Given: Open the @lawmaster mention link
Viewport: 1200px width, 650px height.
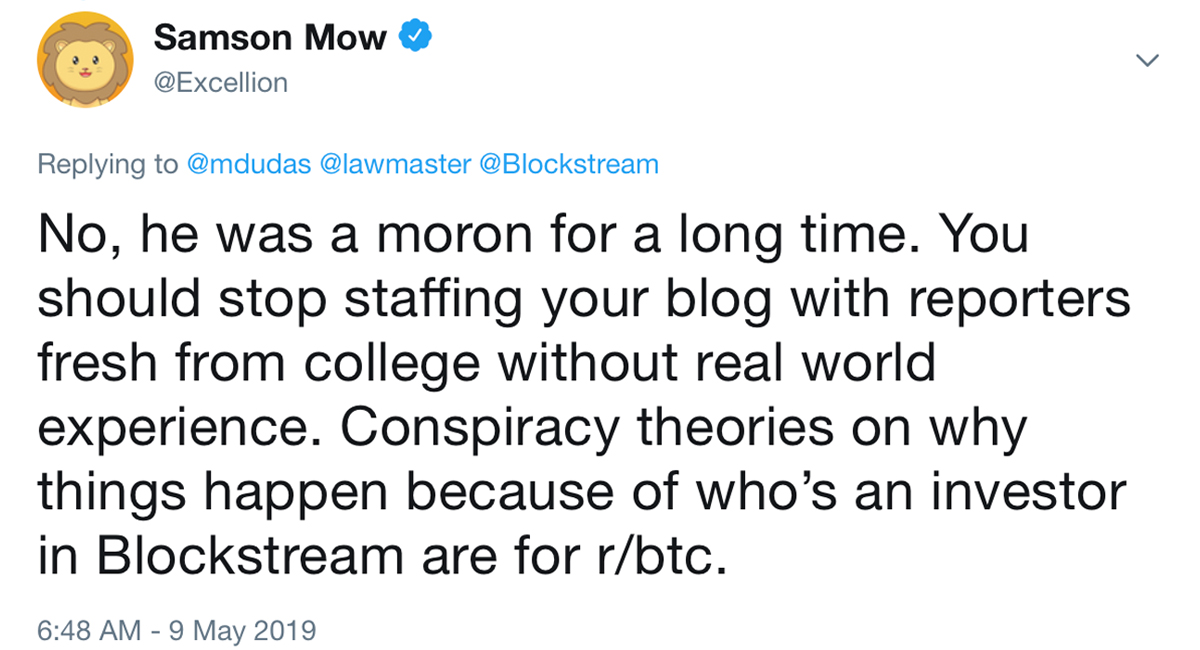Looking at the screenshot, I should point(397,164).
